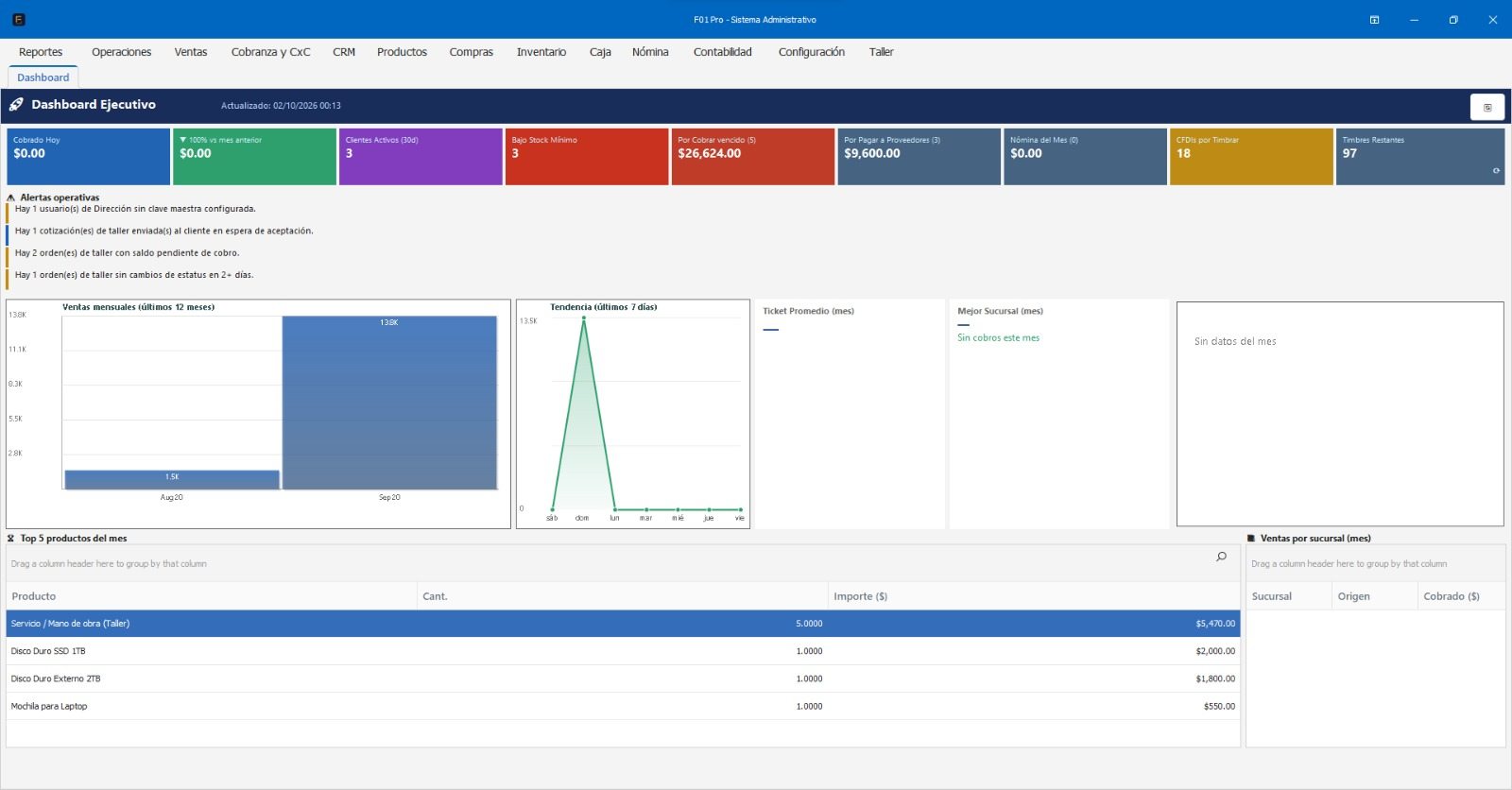Open the CRM menu

pyautogui.click(x=344, y=52)
